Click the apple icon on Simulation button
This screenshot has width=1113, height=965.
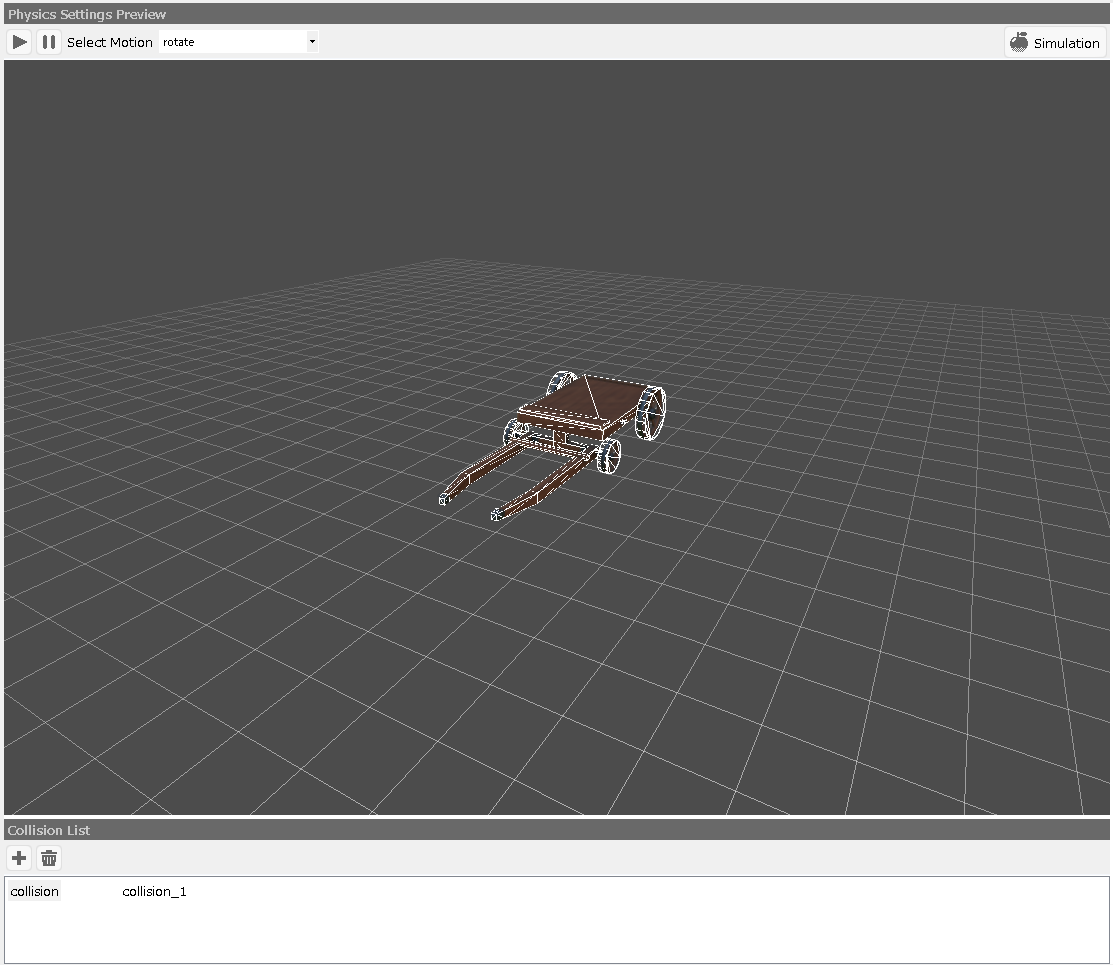1019,43
